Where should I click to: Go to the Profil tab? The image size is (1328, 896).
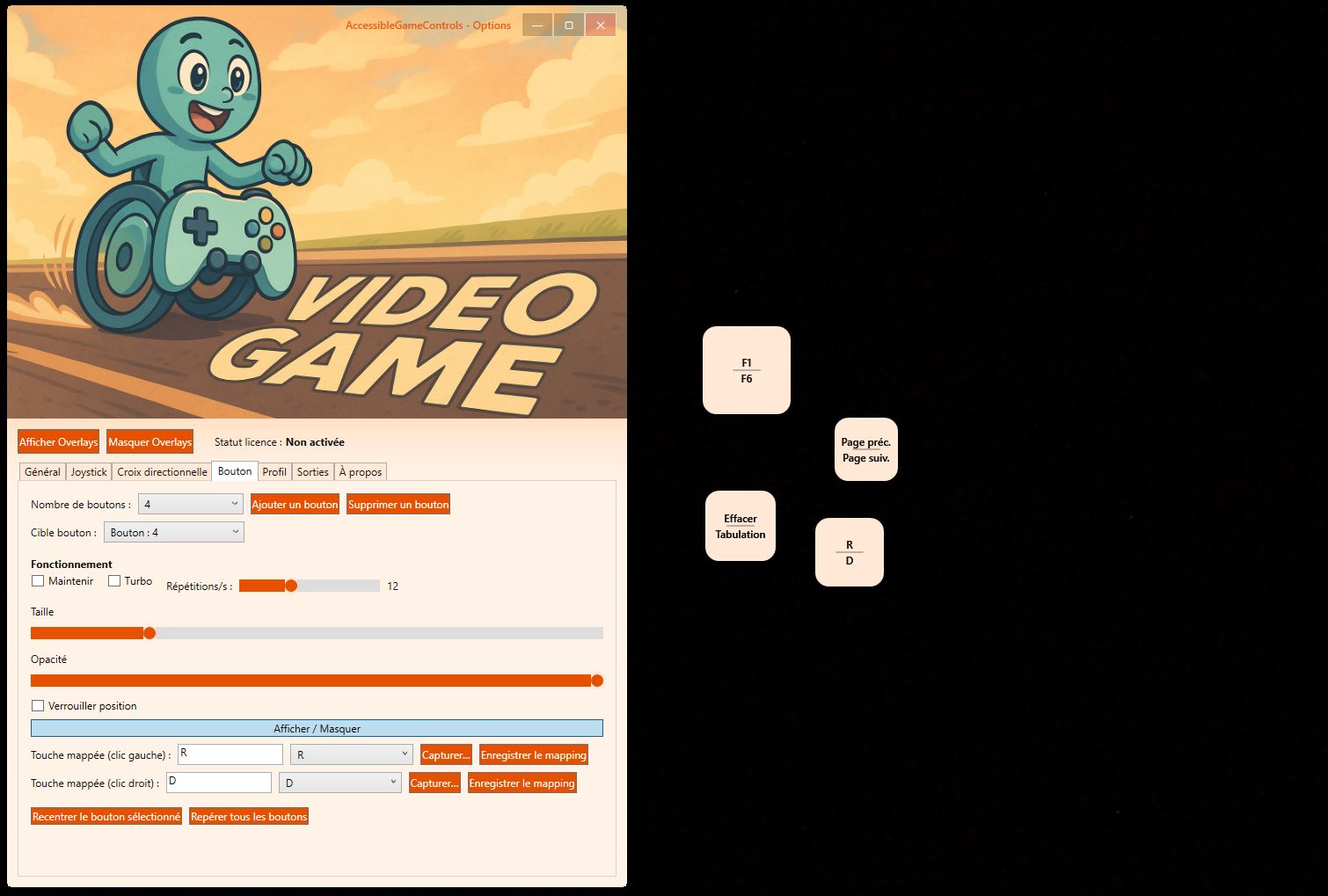point(274,472)
